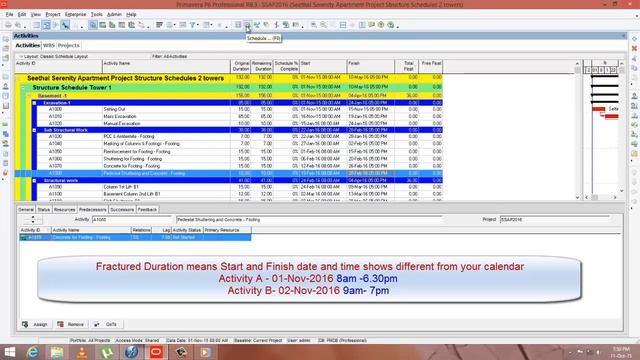Click the Timescale toolbar icon

click(182, 25)
